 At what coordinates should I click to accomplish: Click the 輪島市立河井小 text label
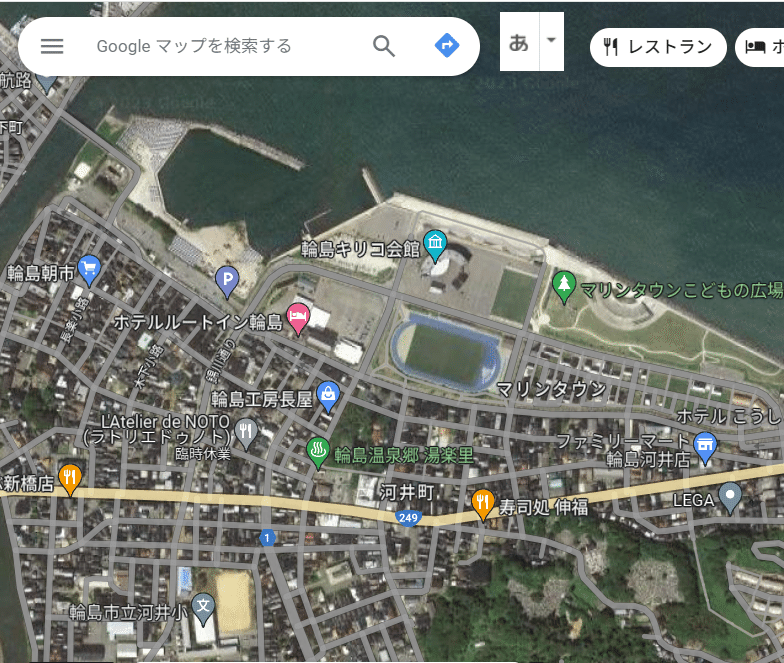point(128,612)
